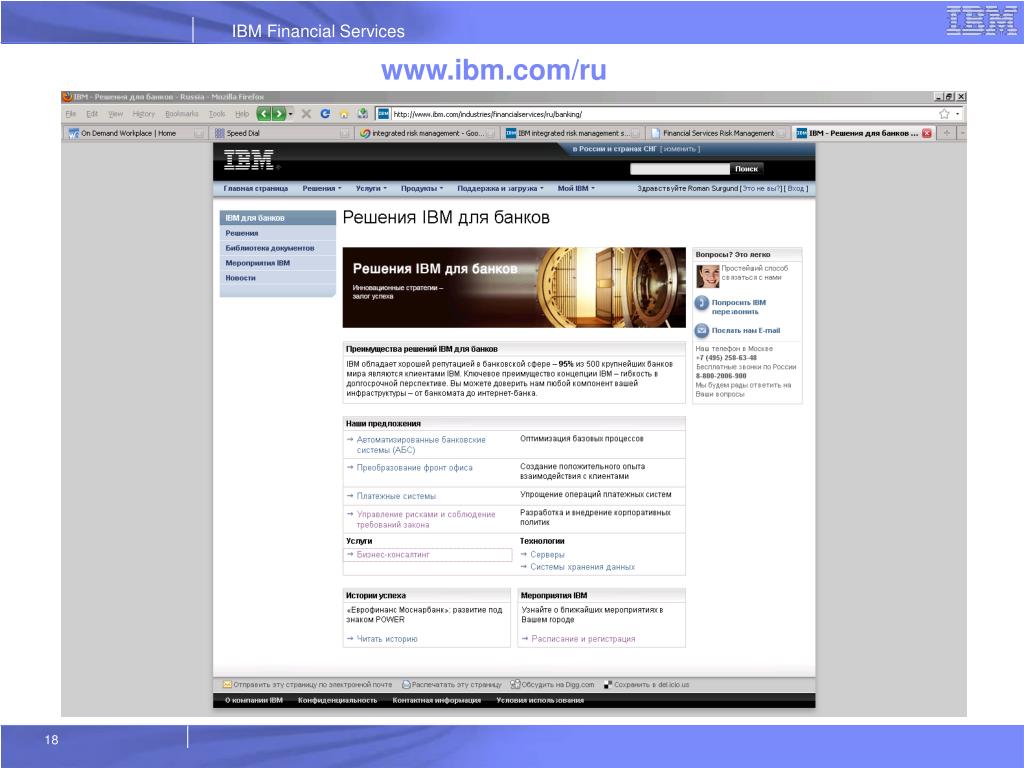The image size is (1024, 768).
Task: Open the File menu
Action: pos(71,114)
